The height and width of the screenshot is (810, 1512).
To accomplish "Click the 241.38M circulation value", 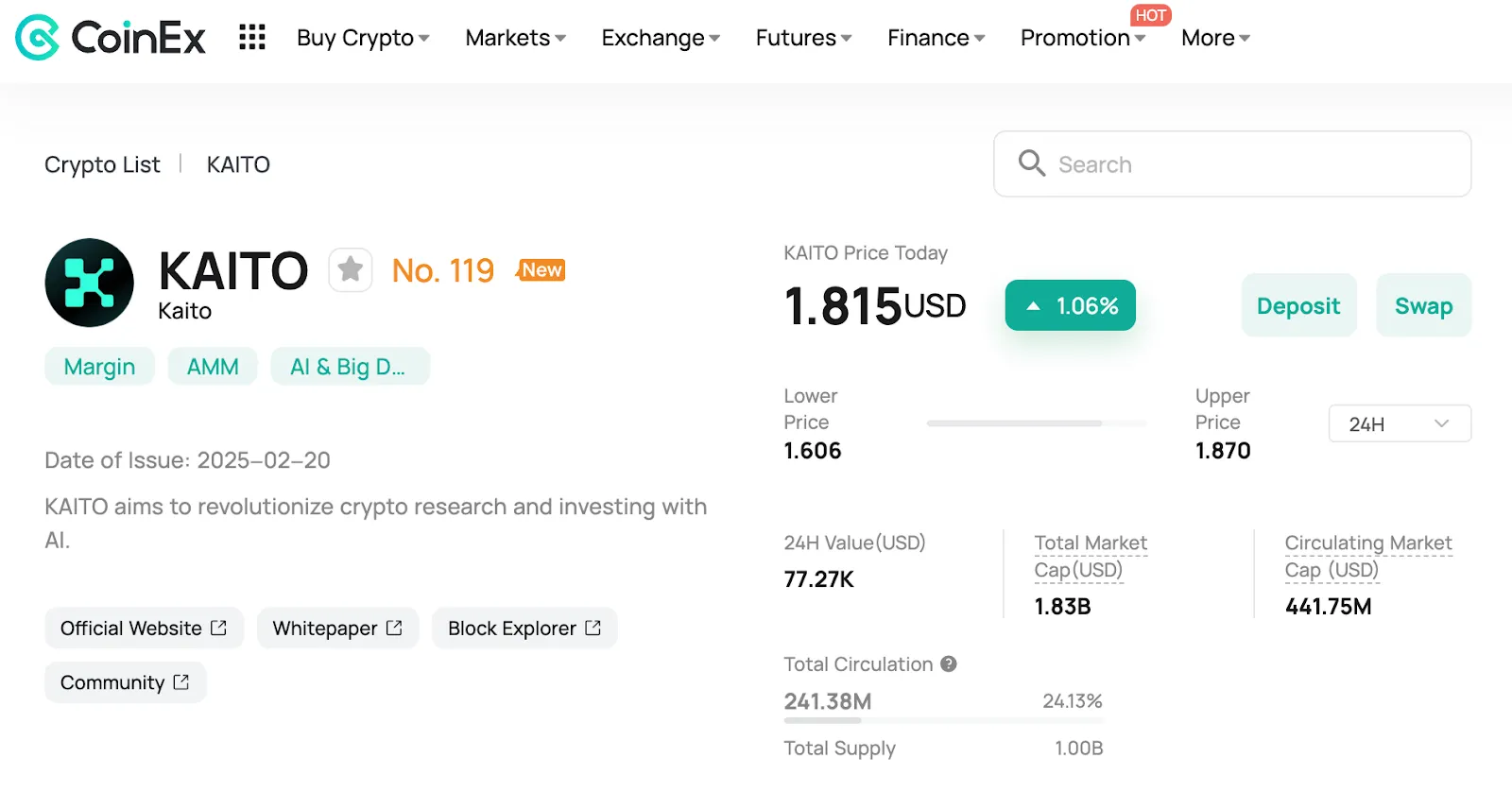I will click(828, 701).
